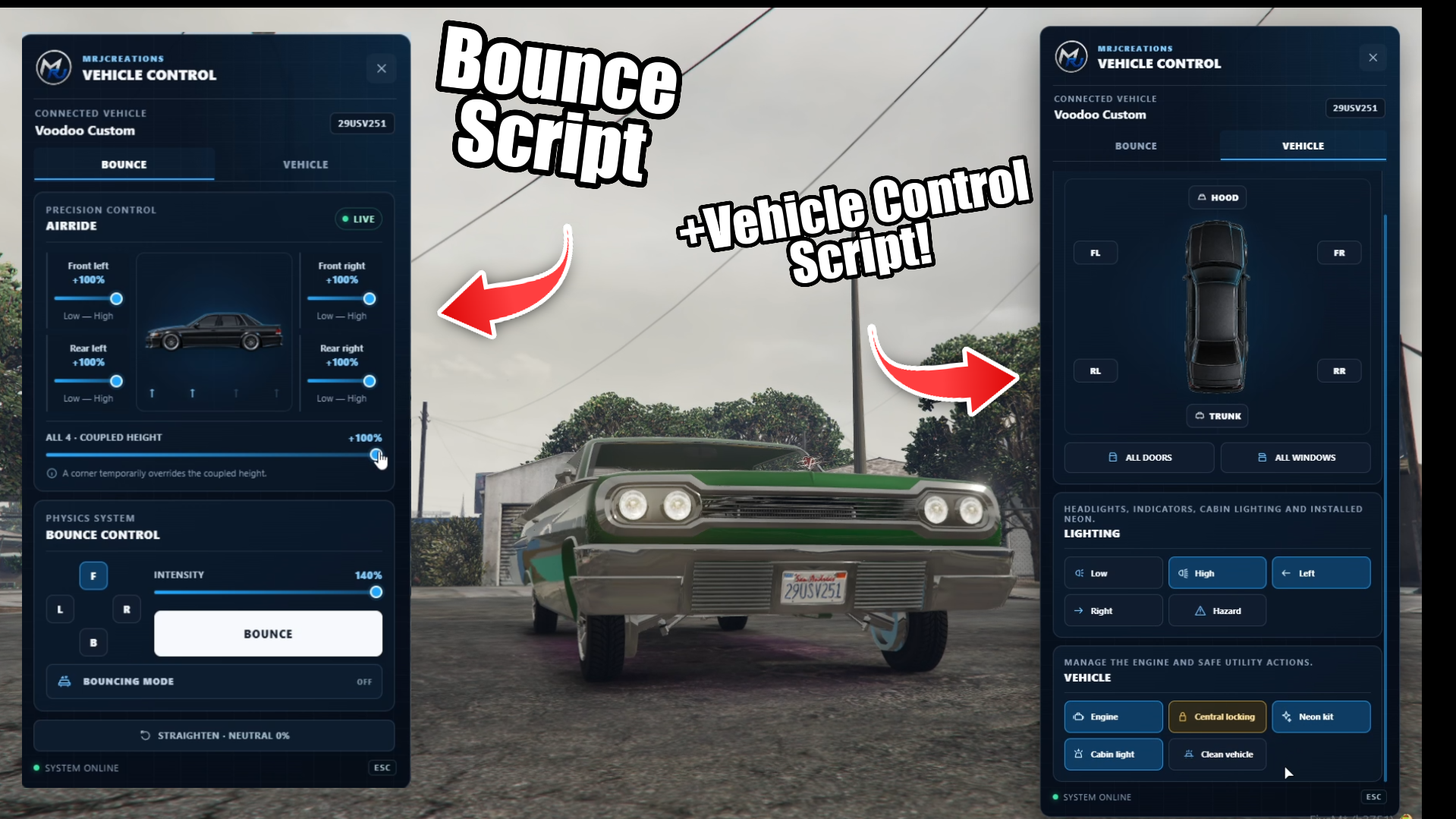
Task: Adjust bounce INTENSITY slider
Action: [268, 591]
